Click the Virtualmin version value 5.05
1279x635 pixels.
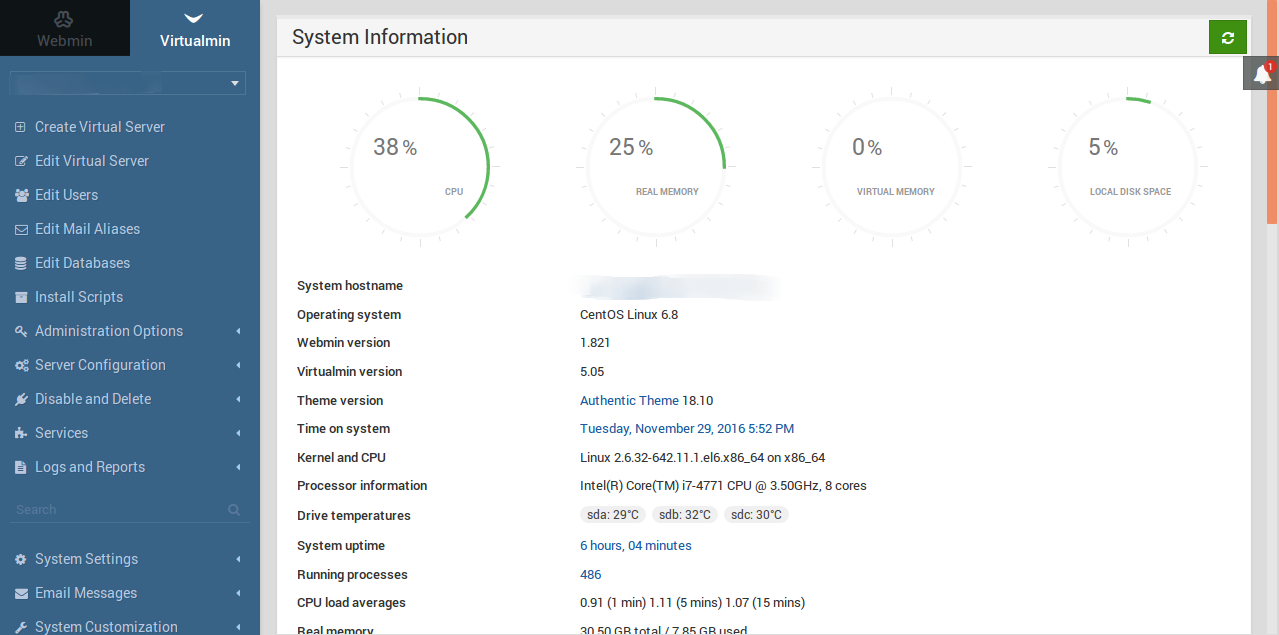(x=592, y=372)
